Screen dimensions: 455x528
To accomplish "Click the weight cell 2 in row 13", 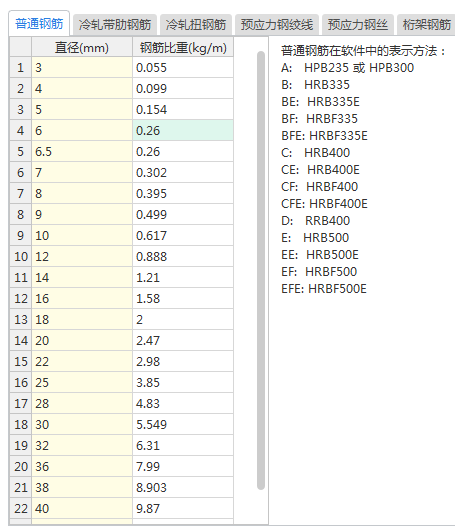I will (183, 320).
